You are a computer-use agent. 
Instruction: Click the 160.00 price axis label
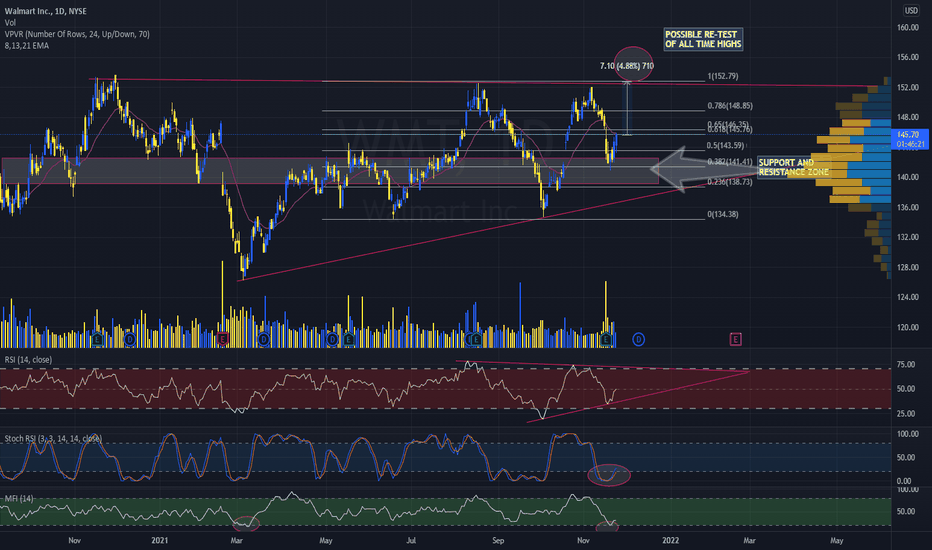[x=908, y=27]
